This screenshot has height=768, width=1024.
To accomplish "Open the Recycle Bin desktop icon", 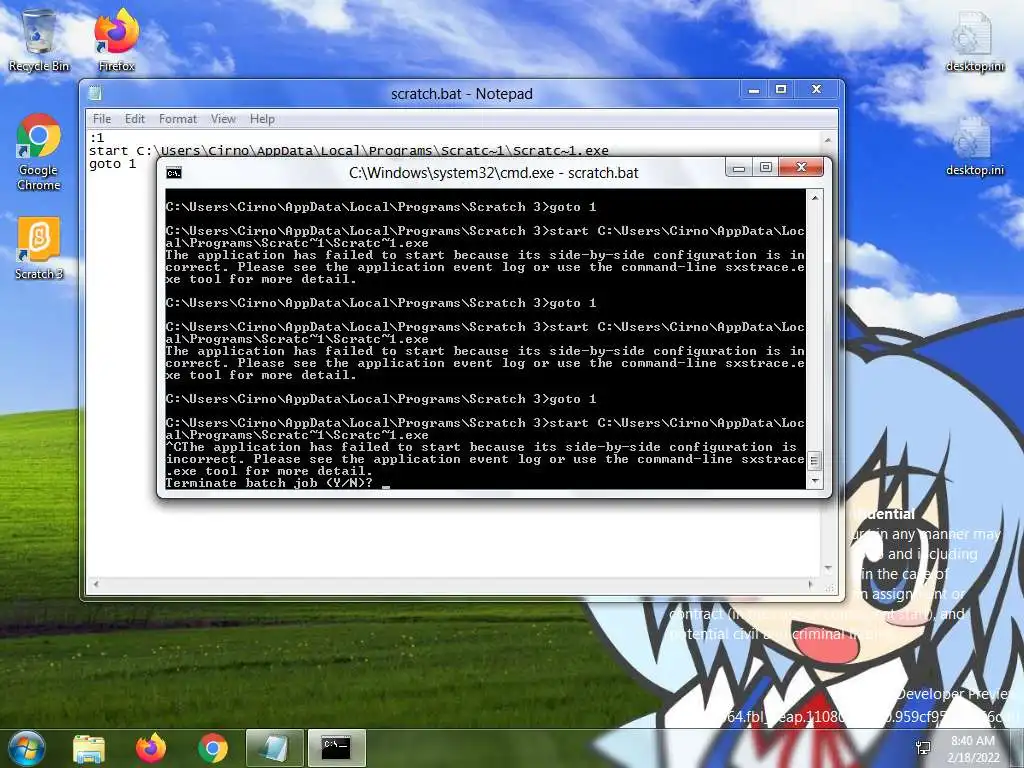I will 39,40.
